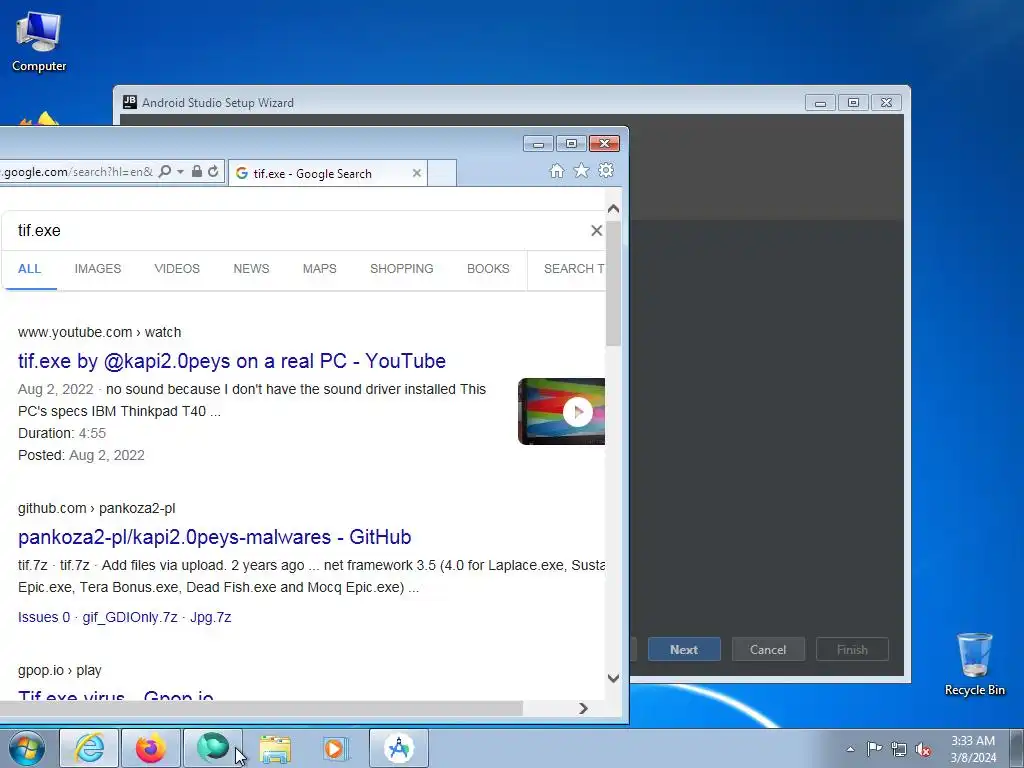Viewport: 1024px width, 768px height.
Task: Click the Windows Start orb
Action: pos(27,748)
